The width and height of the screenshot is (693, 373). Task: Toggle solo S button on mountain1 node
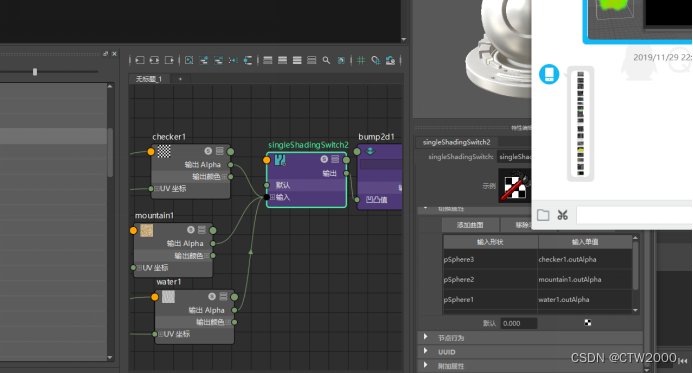(x=190, y=230)
